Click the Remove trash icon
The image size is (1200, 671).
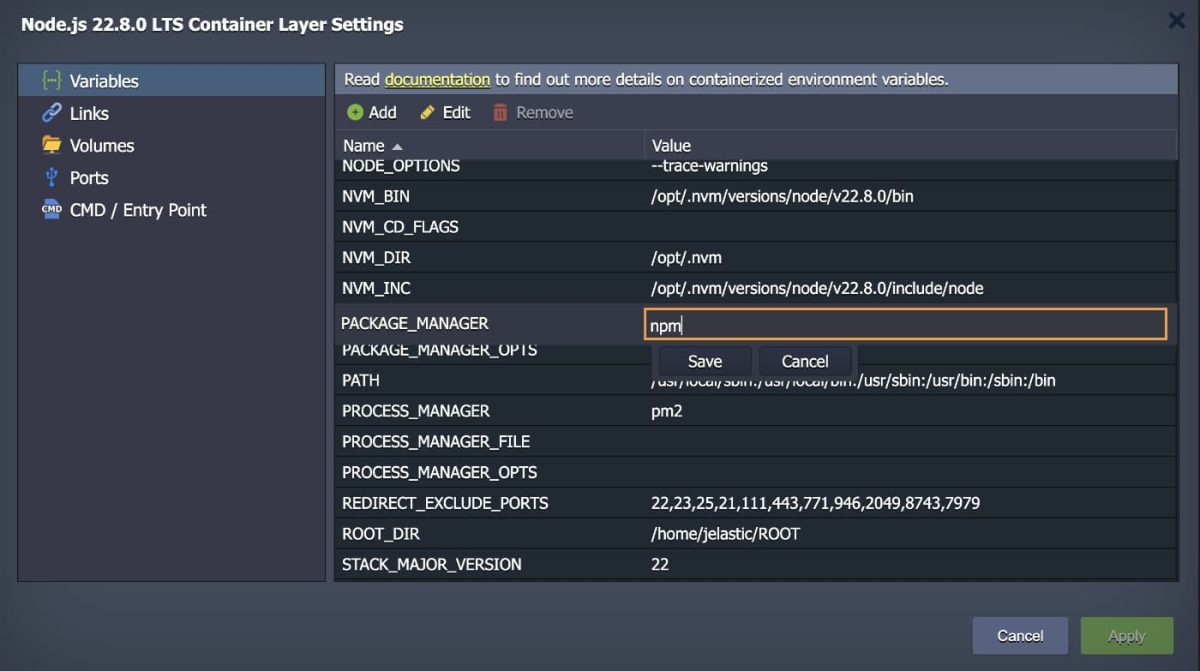pyautogui.click(x=501, y=112)
